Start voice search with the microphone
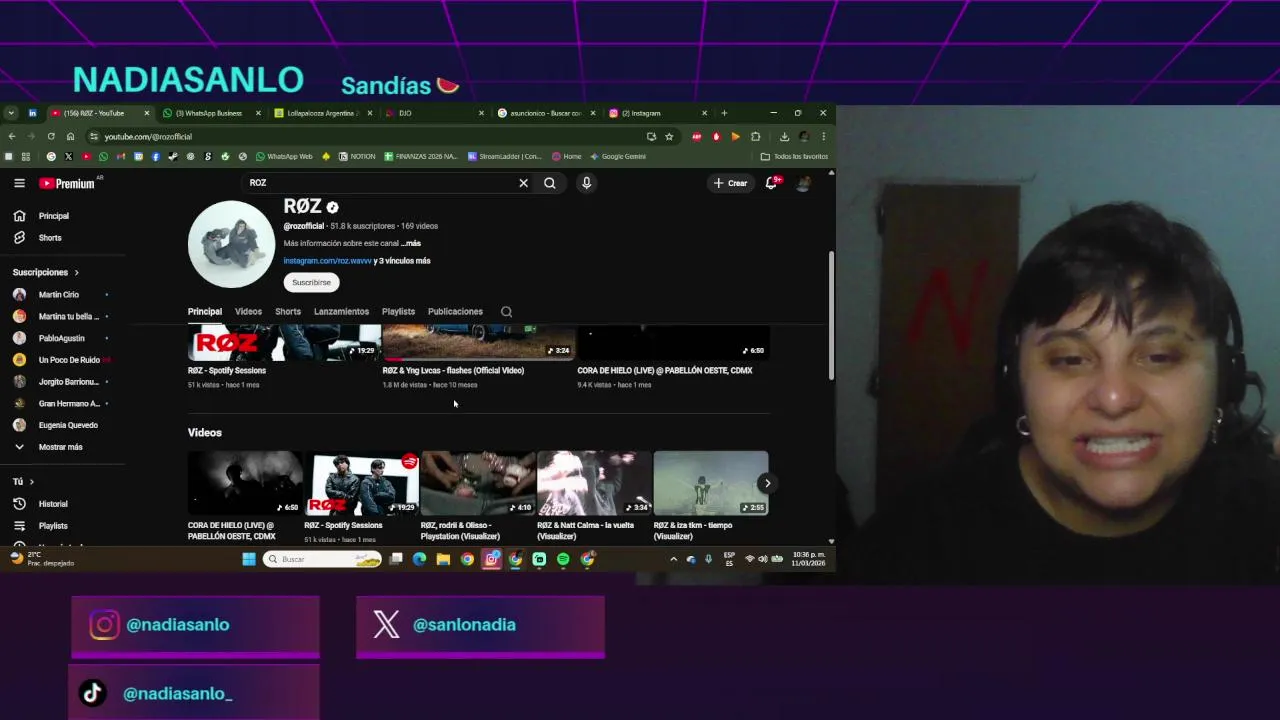This screenshot has height=720, width=1280. pyautogui.click(x=586, y=183)
